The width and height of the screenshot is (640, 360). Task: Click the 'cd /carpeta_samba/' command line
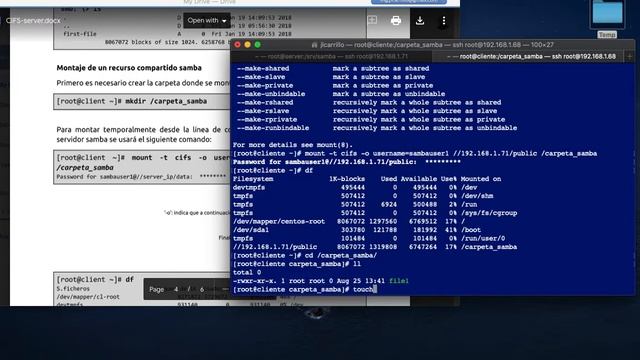coord(305,256)
